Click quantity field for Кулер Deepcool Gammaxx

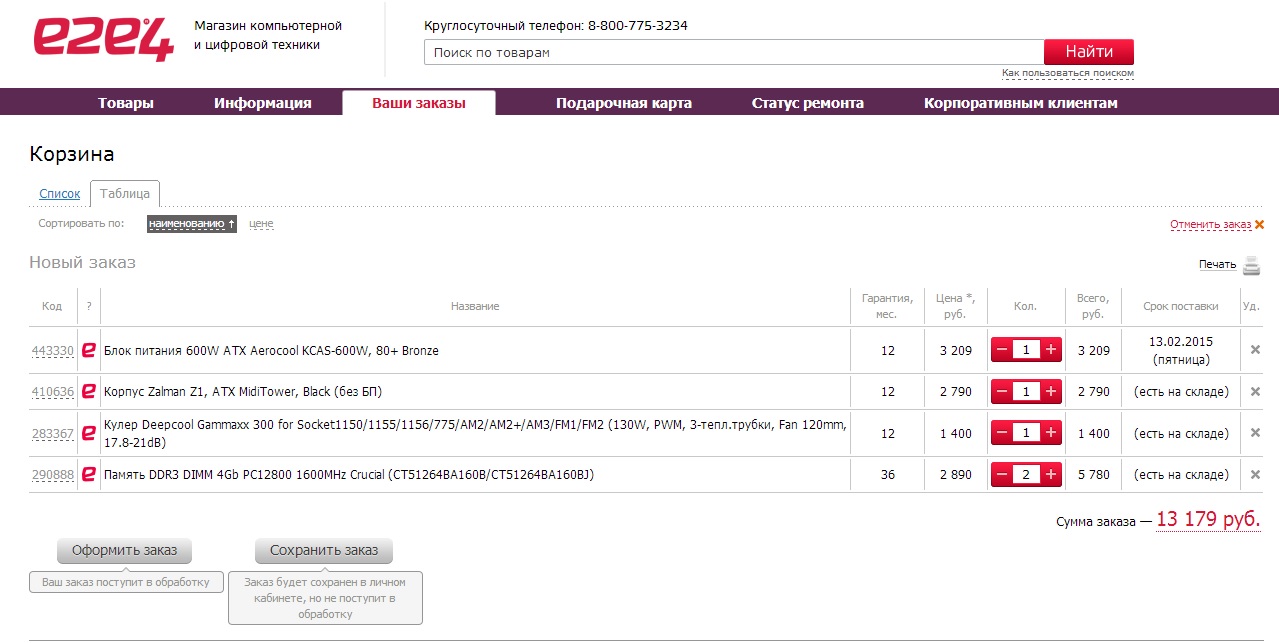point(1026,433)
